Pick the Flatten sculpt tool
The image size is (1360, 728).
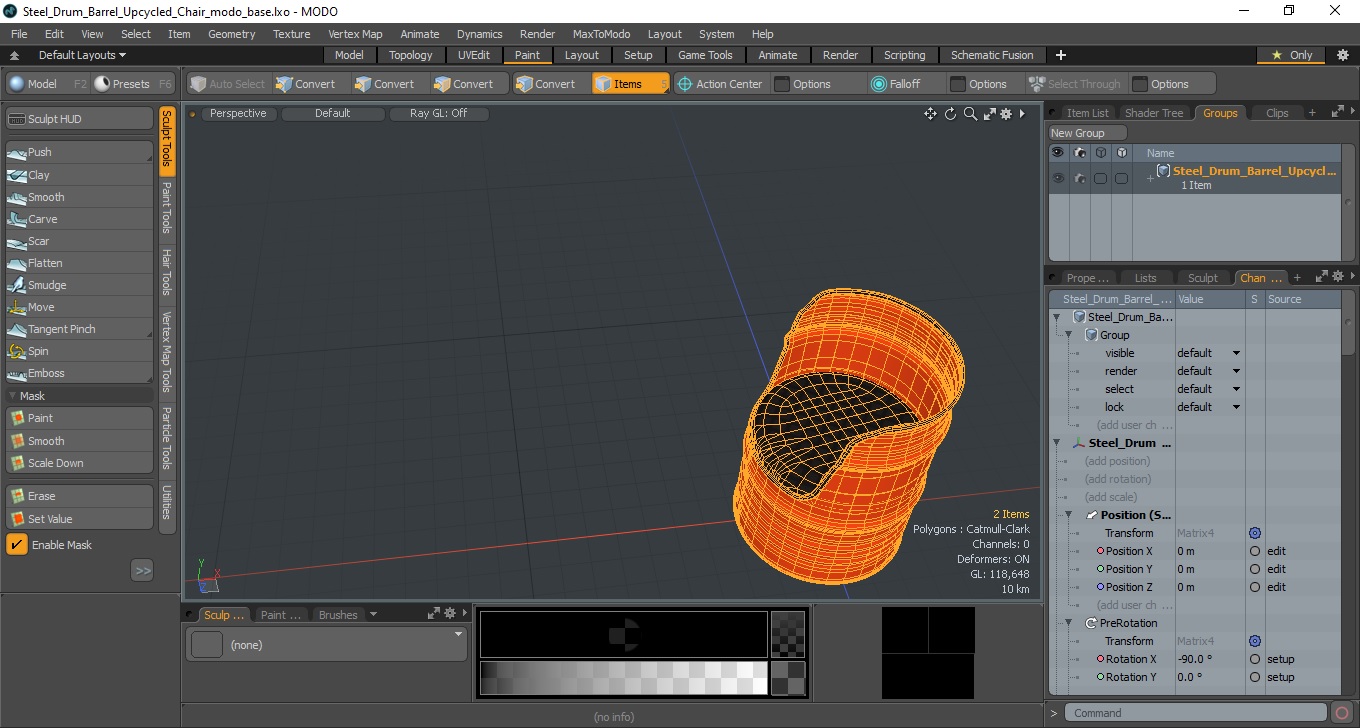coord(80,263)
